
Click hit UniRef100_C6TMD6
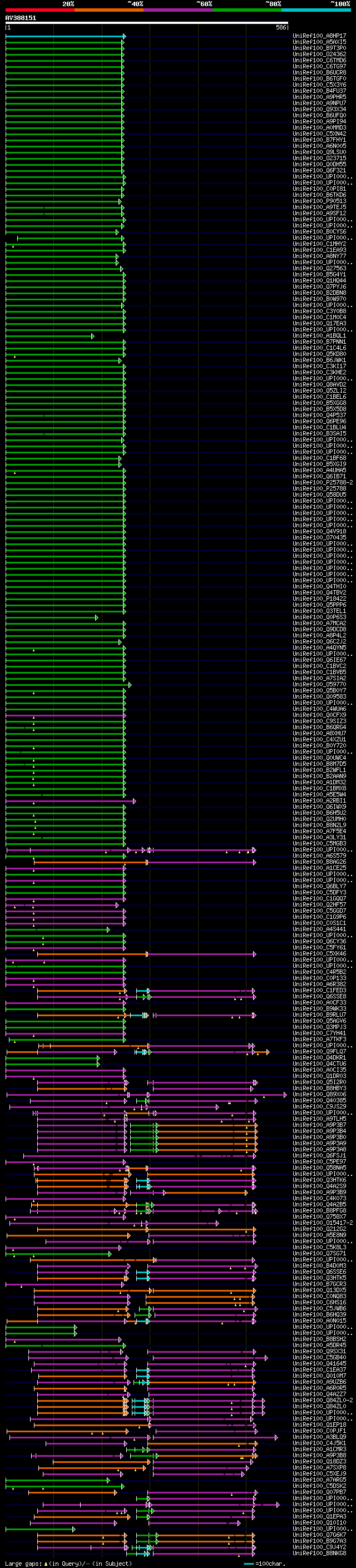(319, 60)
